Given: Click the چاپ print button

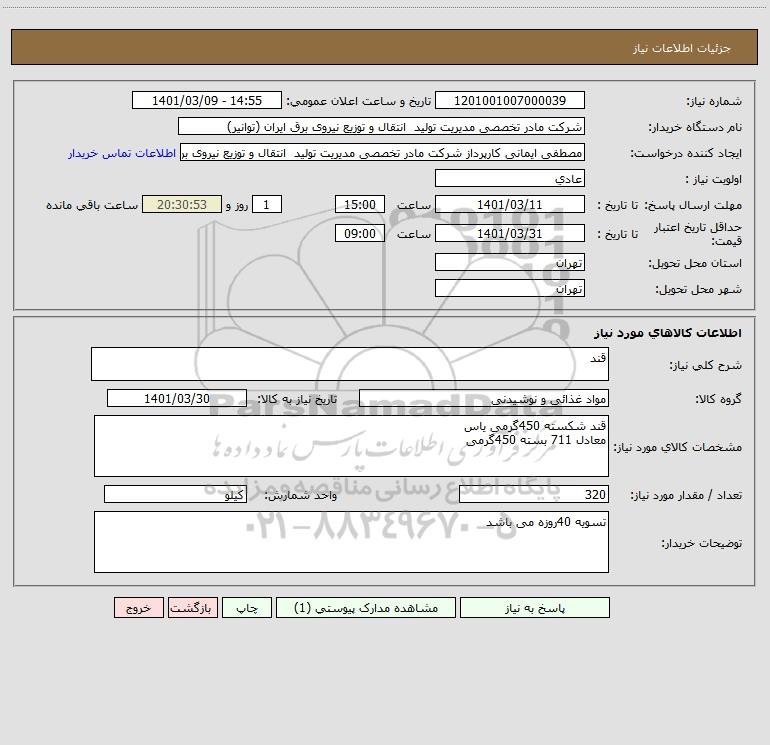Looking at the screenshot, I should tap(247, 607).
